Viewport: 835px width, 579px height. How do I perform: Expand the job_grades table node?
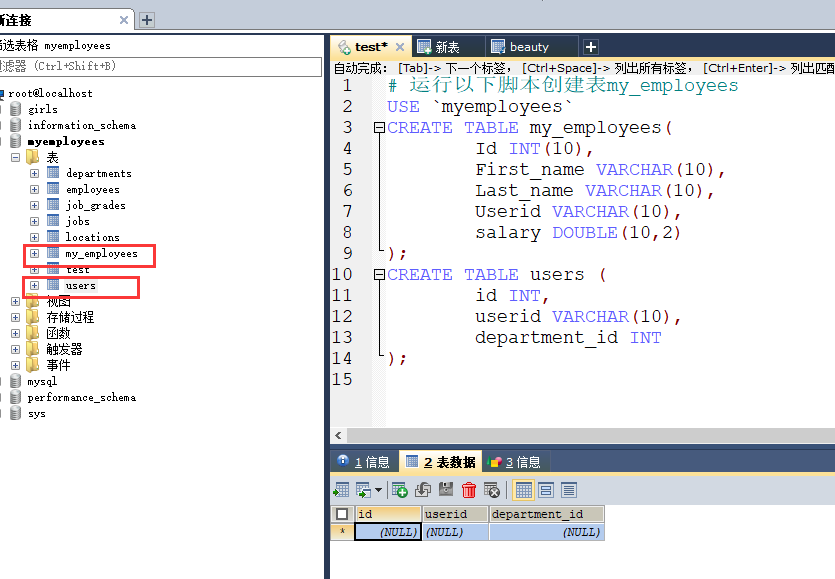pos(35,206)
